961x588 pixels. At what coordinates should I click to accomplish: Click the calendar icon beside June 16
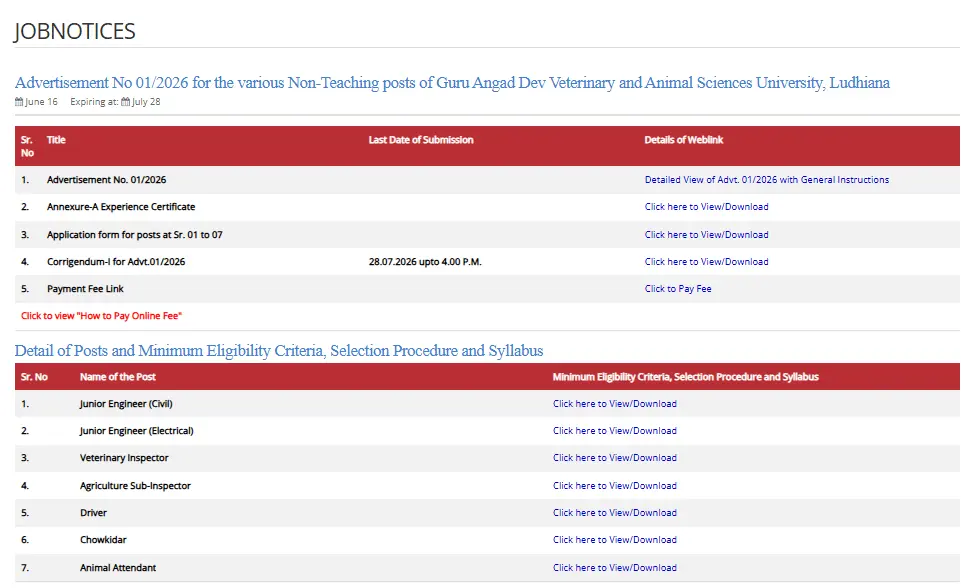pyautogui.click(x=19, y=102)
